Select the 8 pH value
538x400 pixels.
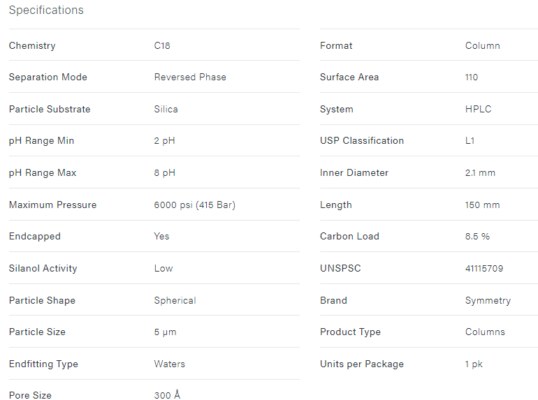tap(165, 173)
